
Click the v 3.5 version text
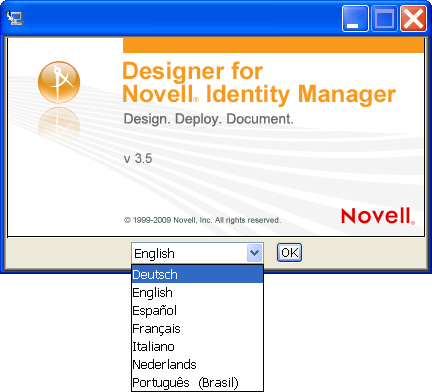(138, 158)
